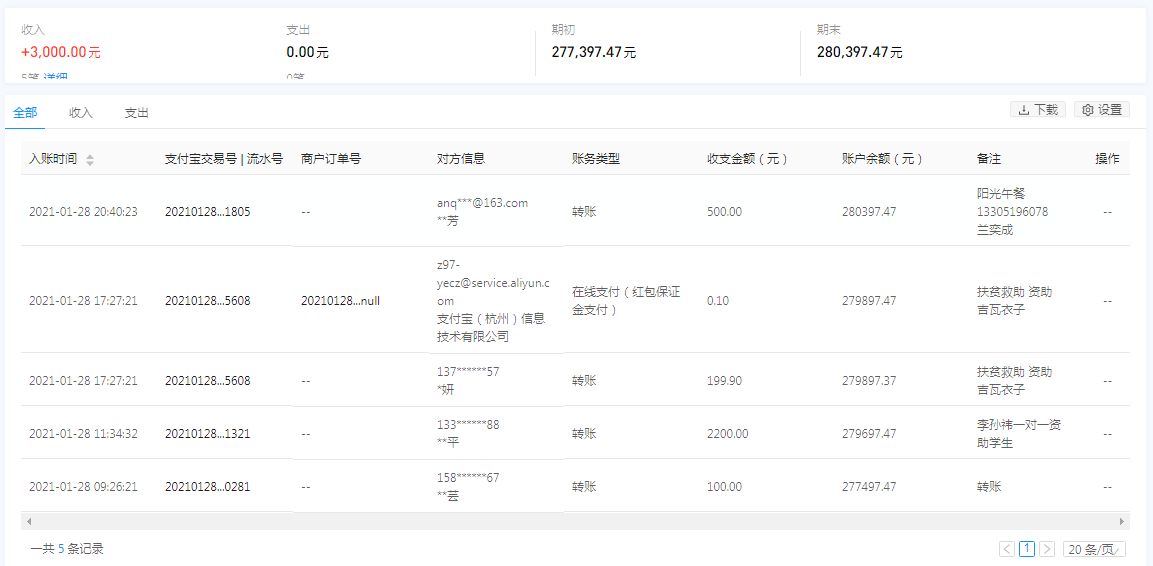Switch to the 收入 tab
The height and width of the screenshot is (566, 1153).
click(81, 113)
